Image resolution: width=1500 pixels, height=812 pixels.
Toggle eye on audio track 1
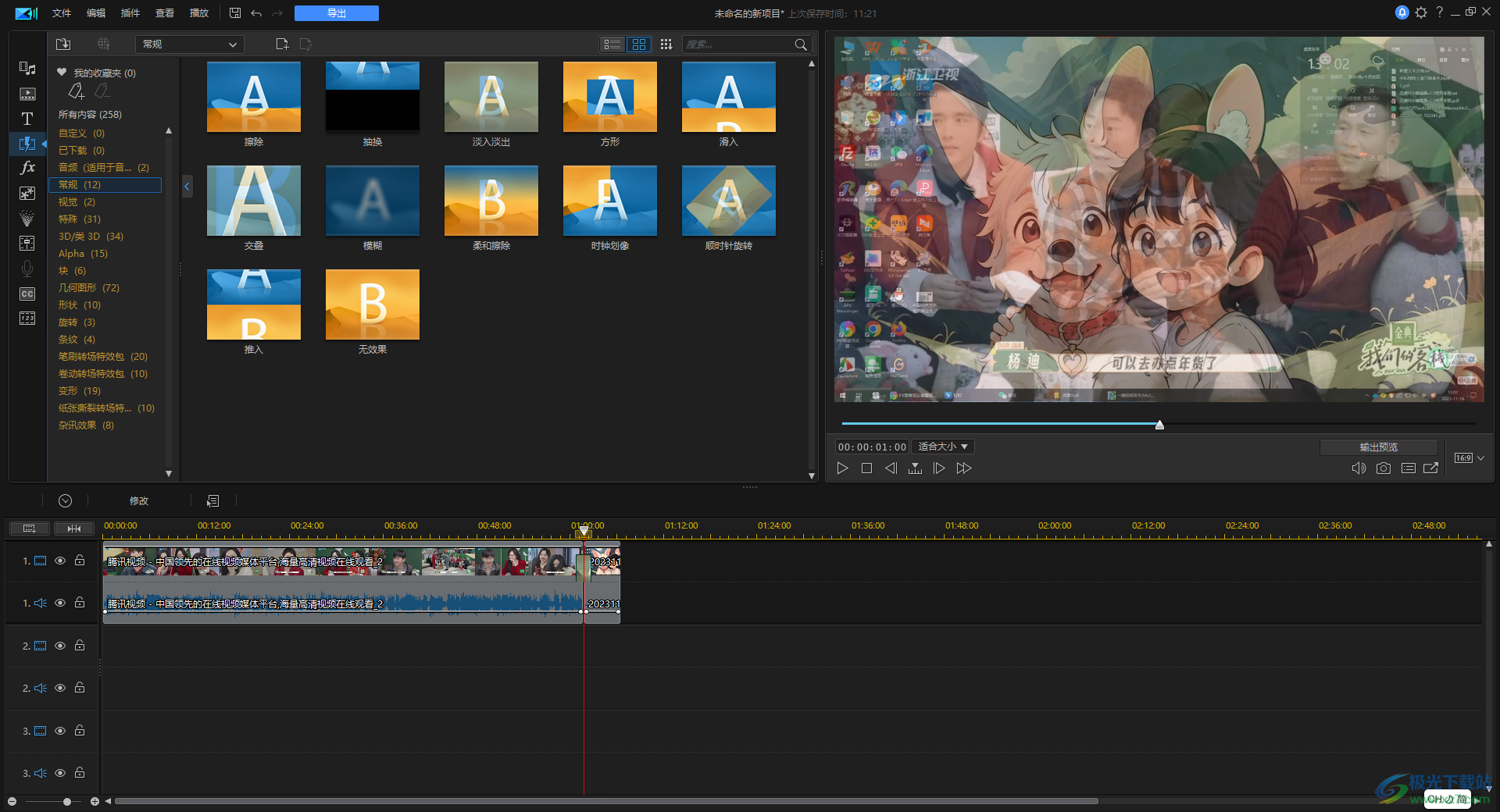point(60,603)
